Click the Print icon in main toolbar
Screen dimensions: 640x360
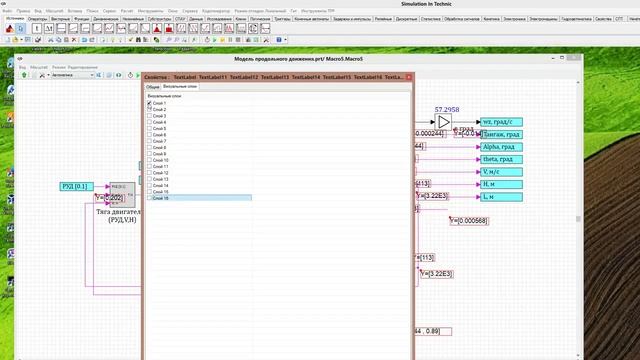tap(38, 40)
